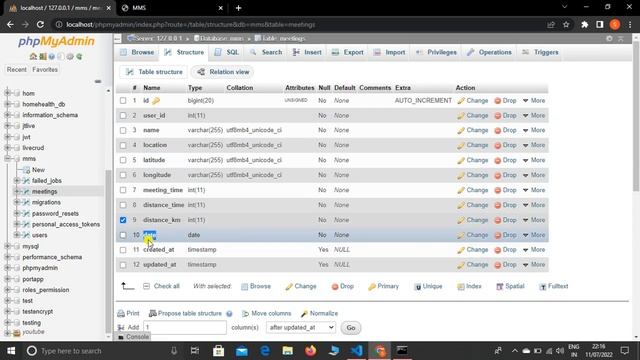640x360 pixels.
Task: Expand the users table tree node
Action: click(17, 235)
